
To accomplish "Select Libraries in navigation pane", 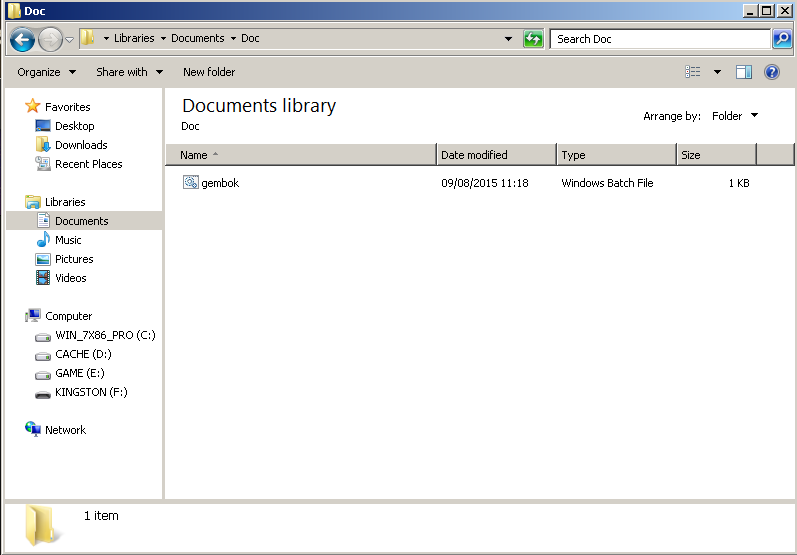I will click(65, 202).
